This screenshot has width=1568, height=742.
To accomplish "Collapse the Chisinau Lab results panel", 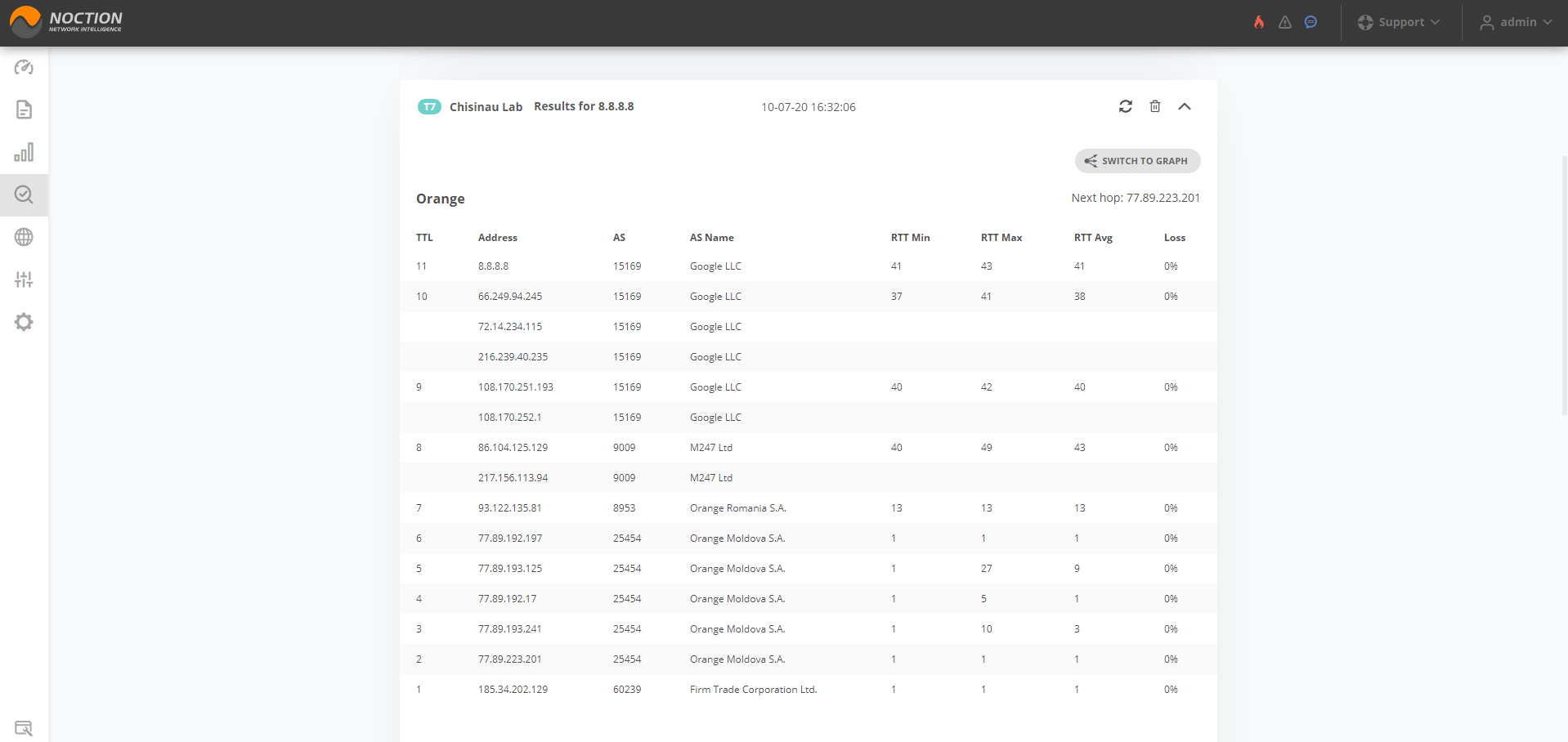I will tap(1185, 106).
